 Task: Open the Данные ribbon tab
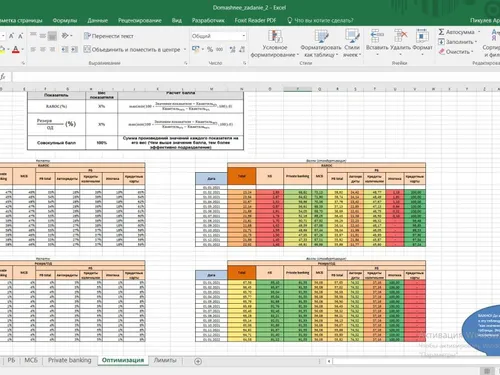(x=97, y=20)
